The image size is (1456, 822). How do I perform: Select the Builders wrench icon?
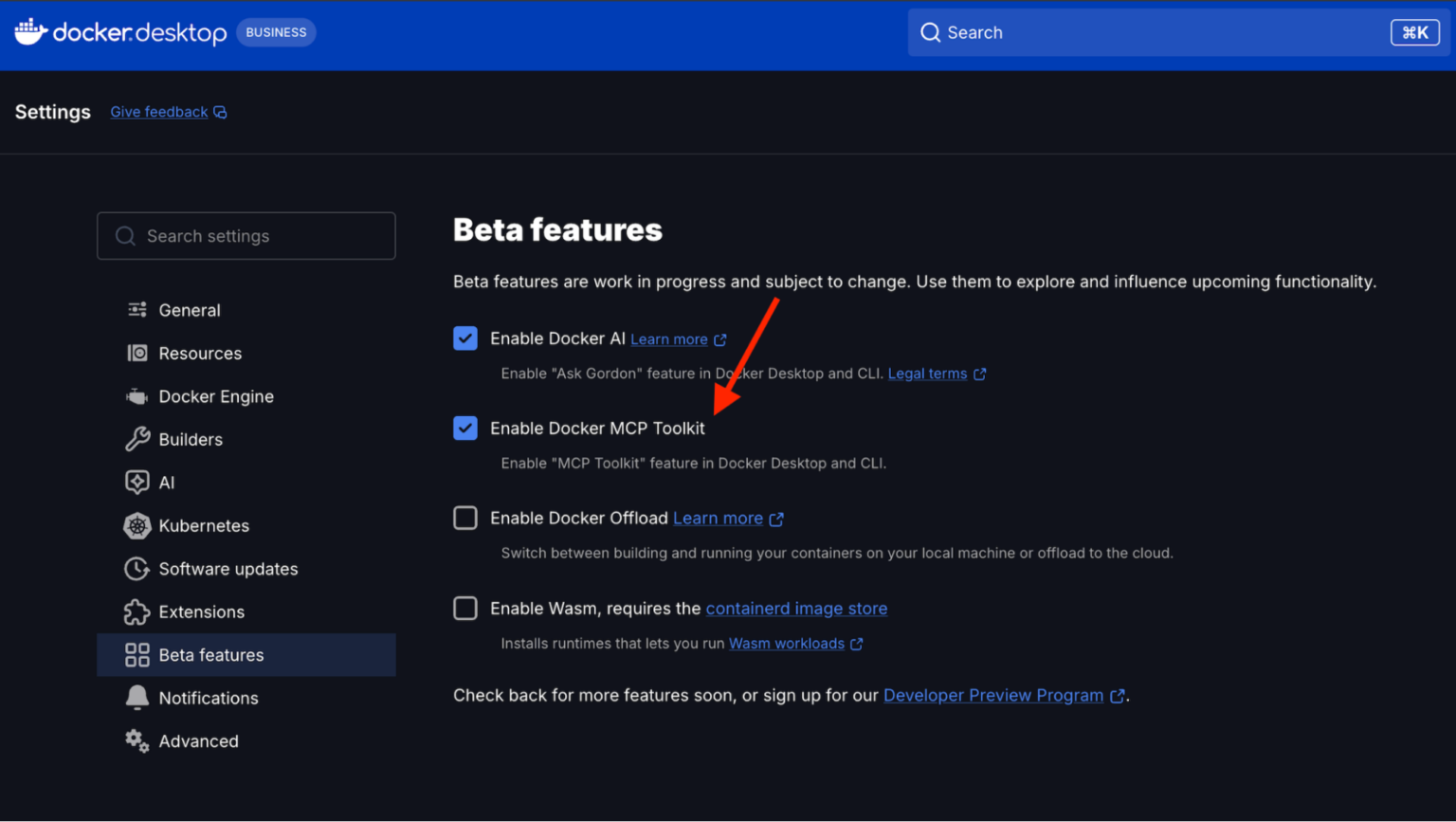click(x=137, y=439)
